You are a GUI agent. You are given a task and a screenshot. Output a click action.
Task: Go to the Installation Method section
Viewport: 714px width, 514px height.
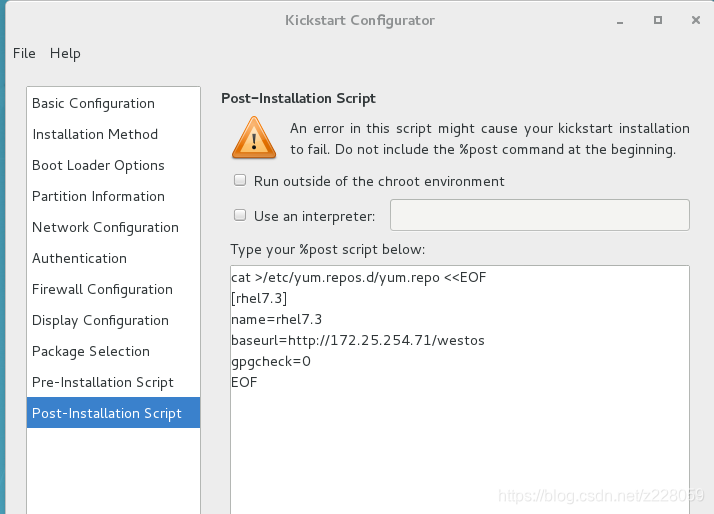pyautogui.click(x=95, y=134)
